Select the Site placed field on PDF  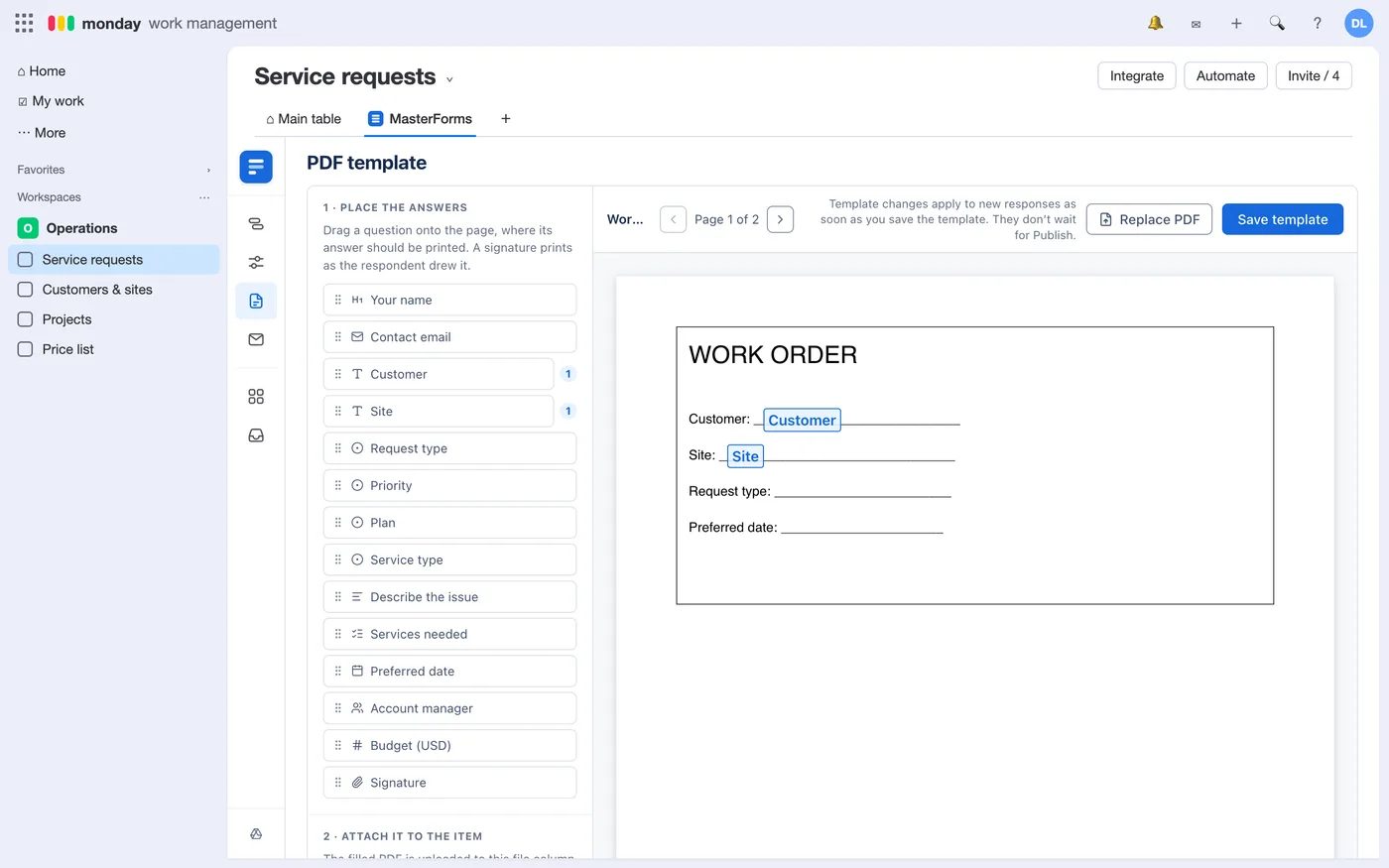coord(745,456)
